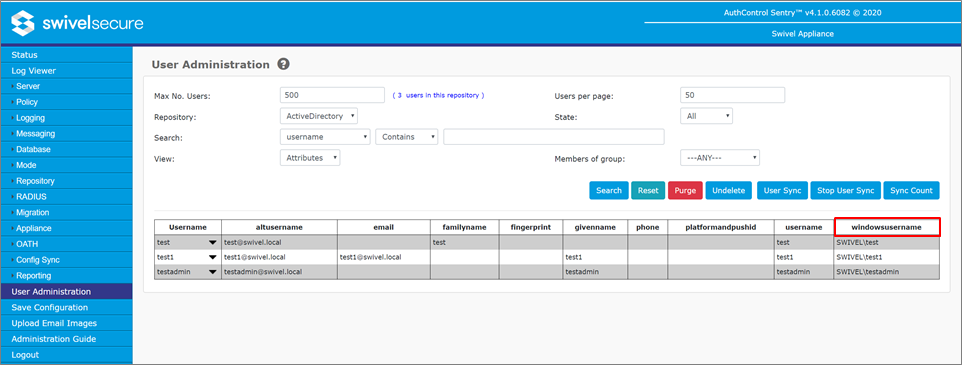Click the Reset button
962x365 pixels.
click(648, 191)
